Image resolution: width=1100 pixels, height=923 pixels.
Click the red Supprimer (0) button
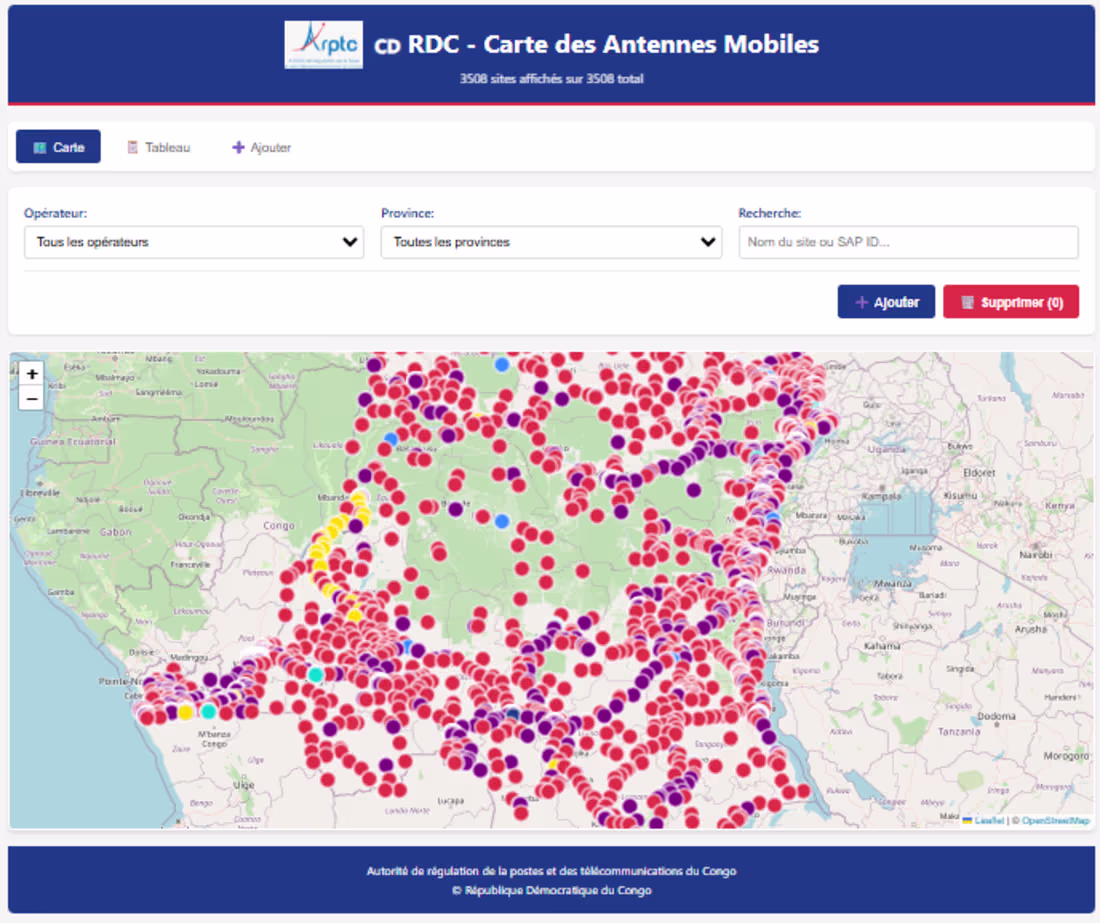pyautogui.click(x=1011, y=302)
